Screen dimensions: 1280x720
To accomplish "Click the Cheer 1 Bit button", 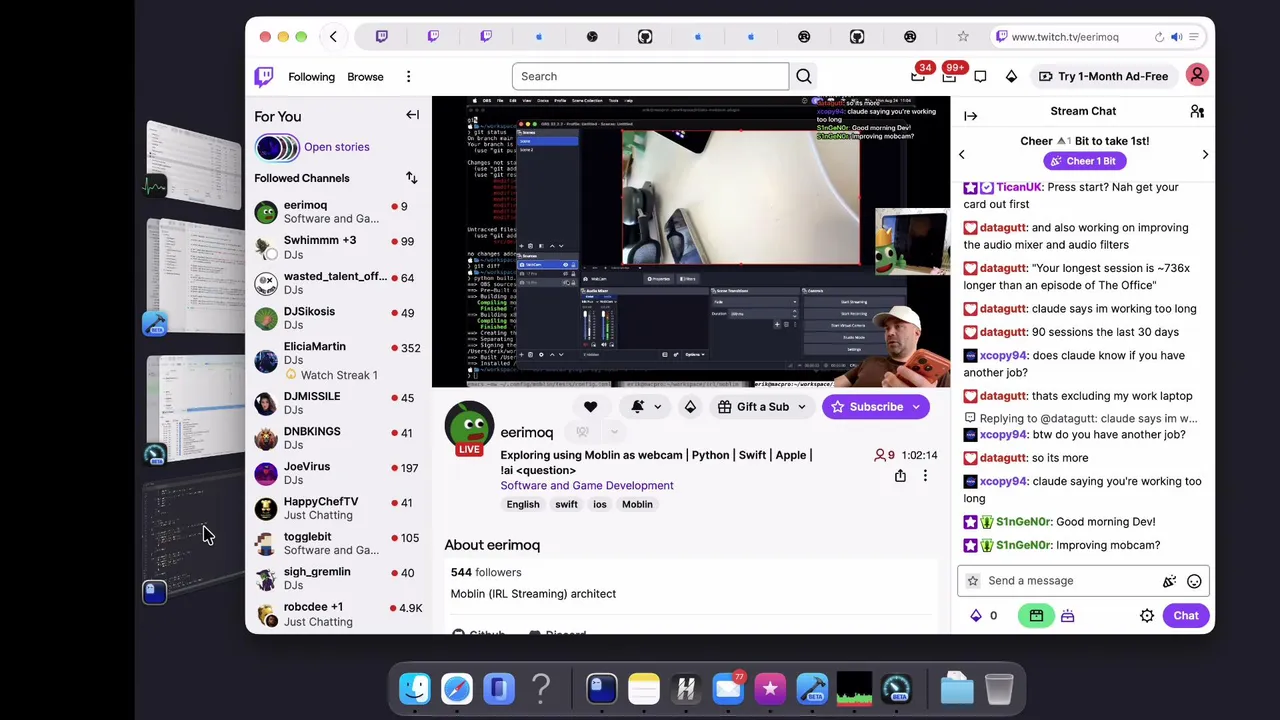I will pyautogui.click(x=1083, y=161).
